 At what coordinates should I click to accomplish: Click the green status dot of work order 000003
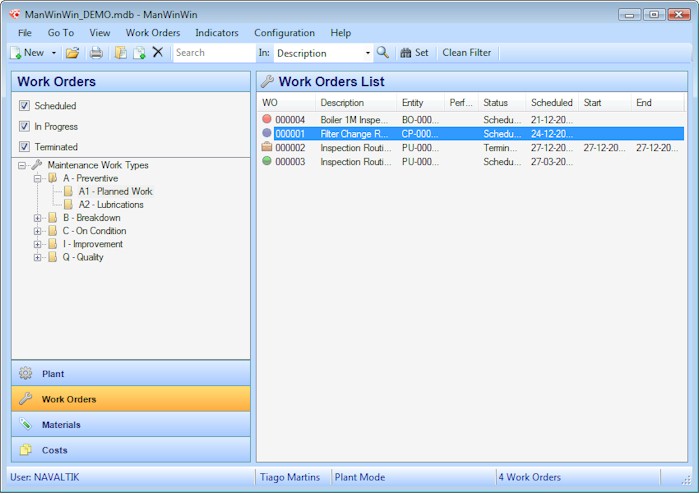point(267,161)
